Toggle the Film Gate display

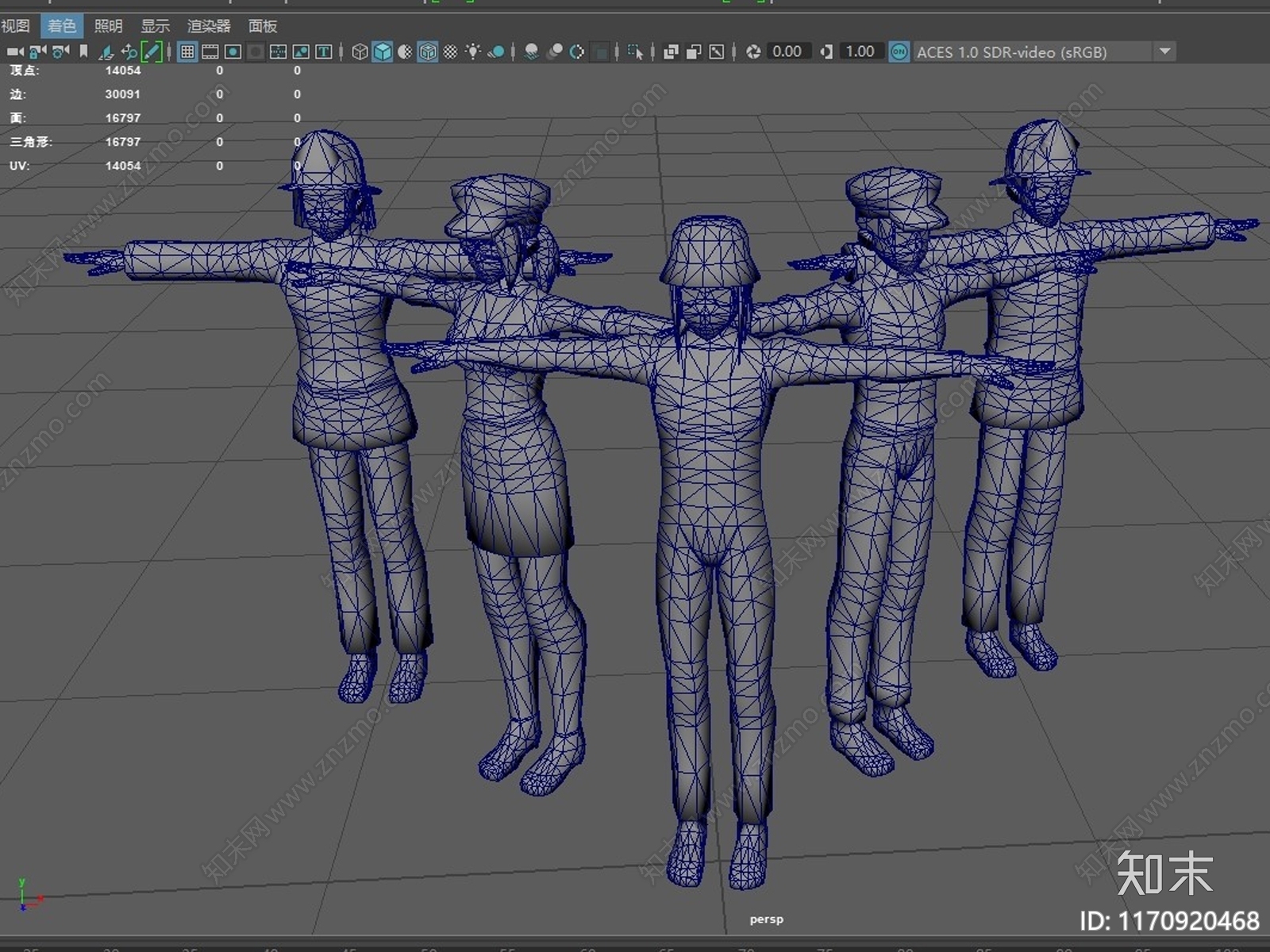(x=210, y=52)
